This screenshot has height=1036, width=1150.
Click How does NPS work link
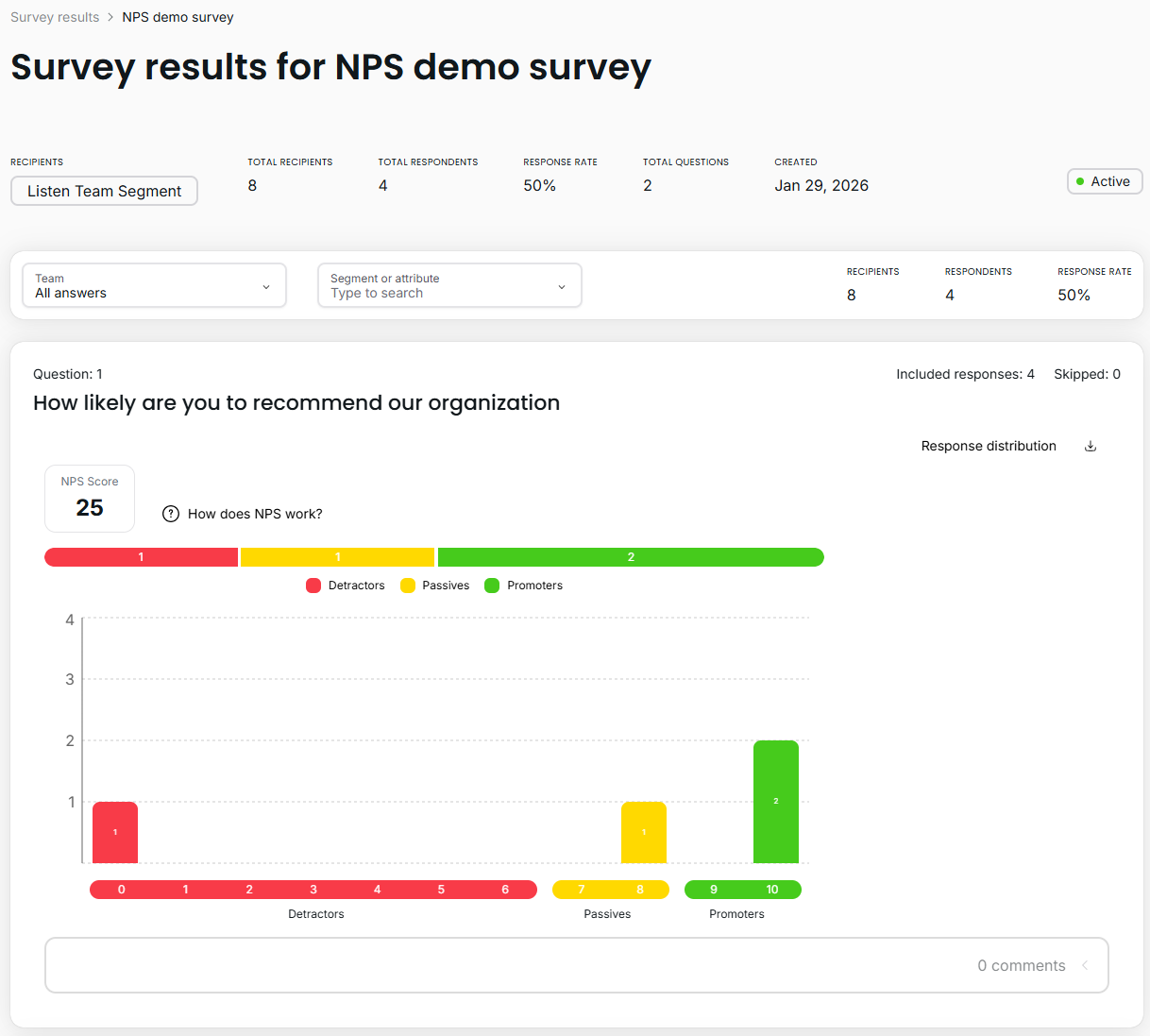(x=255, y=514)
